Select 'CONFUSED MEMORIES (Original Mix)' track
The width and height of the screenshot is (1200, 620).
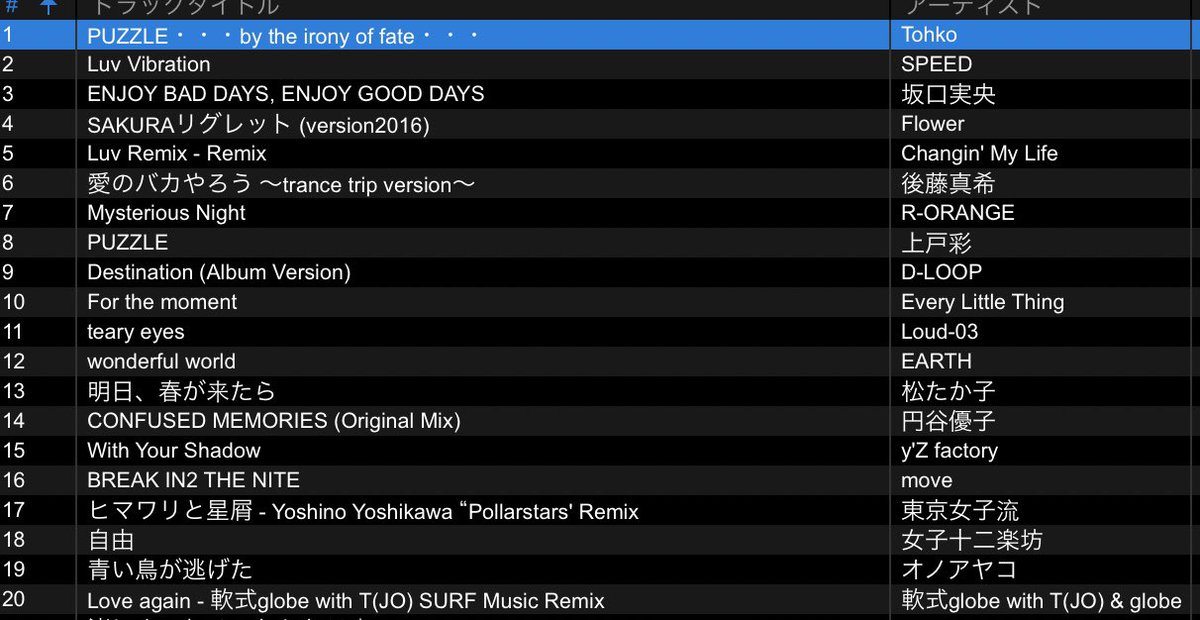point(274,421)
